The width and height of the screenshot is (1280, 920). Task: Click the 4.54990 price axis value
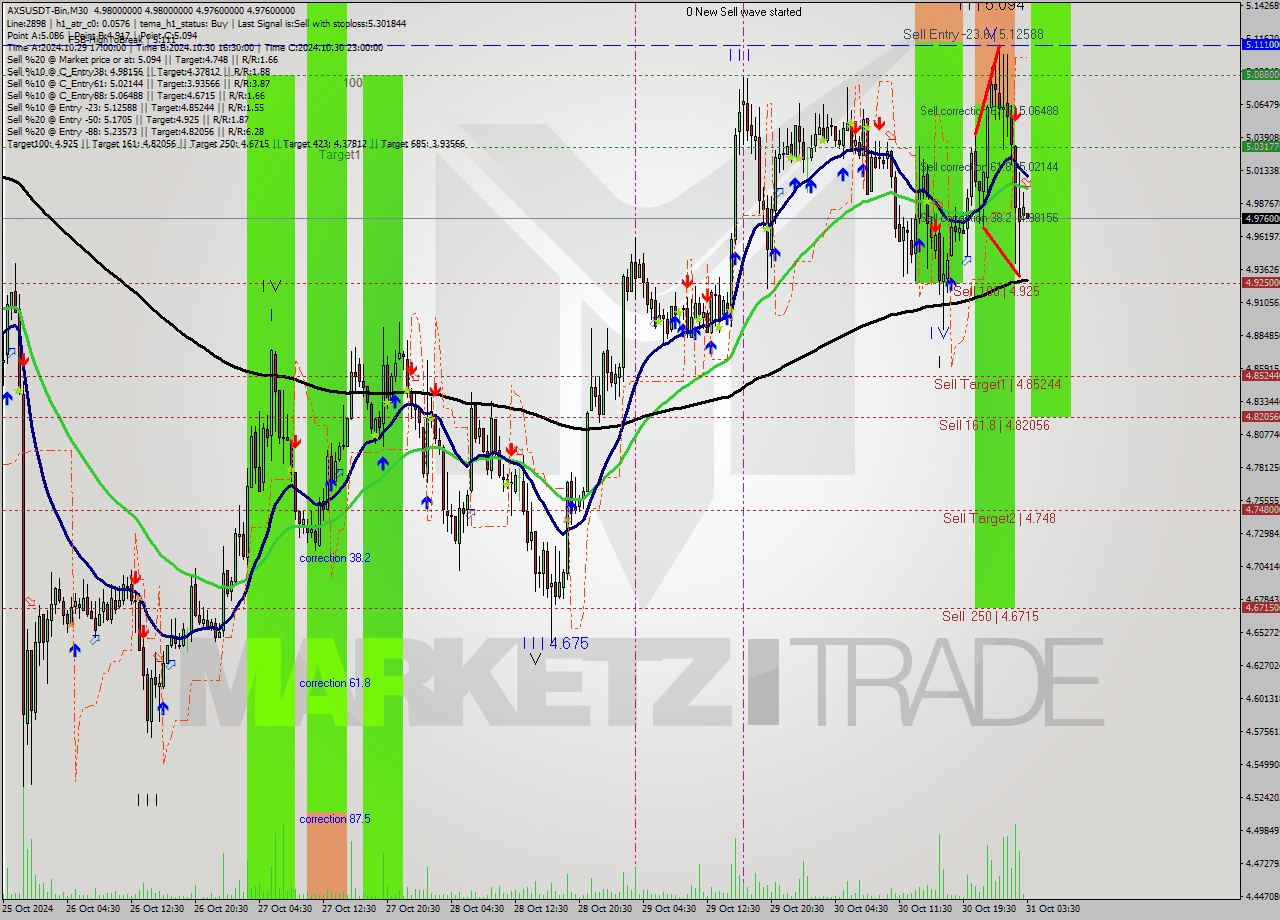tap(1261, 765)
